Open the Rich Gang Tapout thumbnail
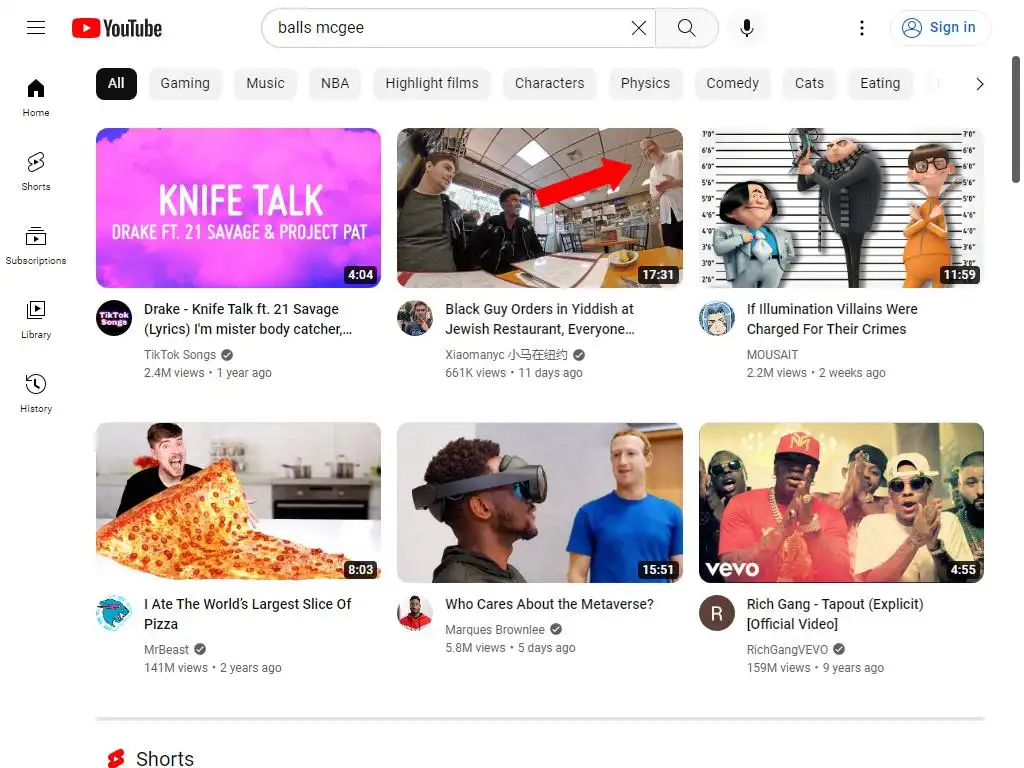 [841, 502]
